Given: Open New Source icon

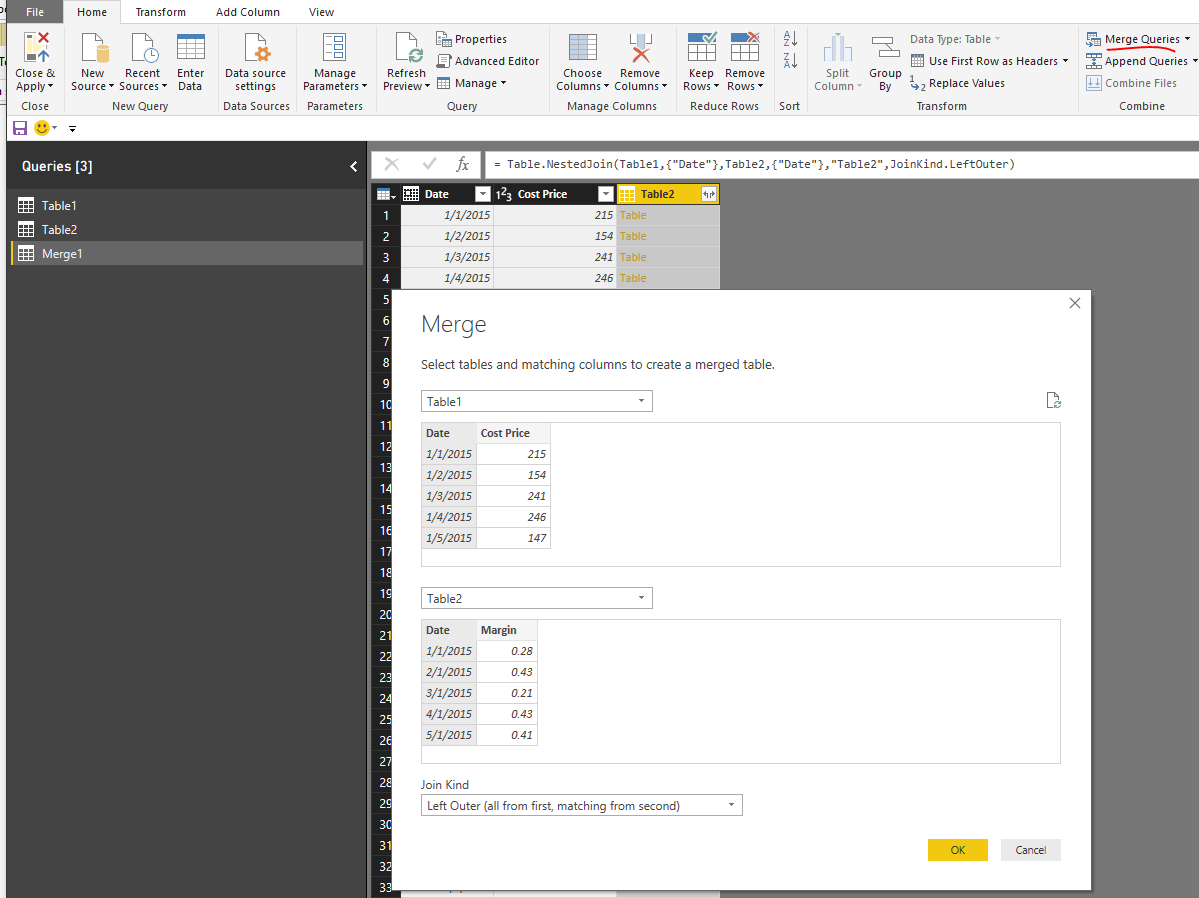Looking at the screenshot, I should [x=93, y=48].
